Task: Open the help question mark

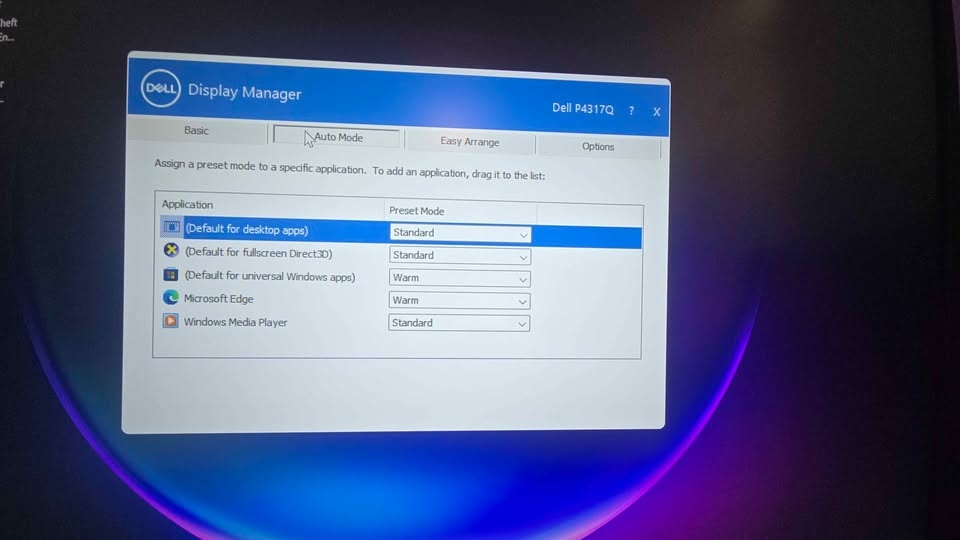Action: tap(631, 110)
